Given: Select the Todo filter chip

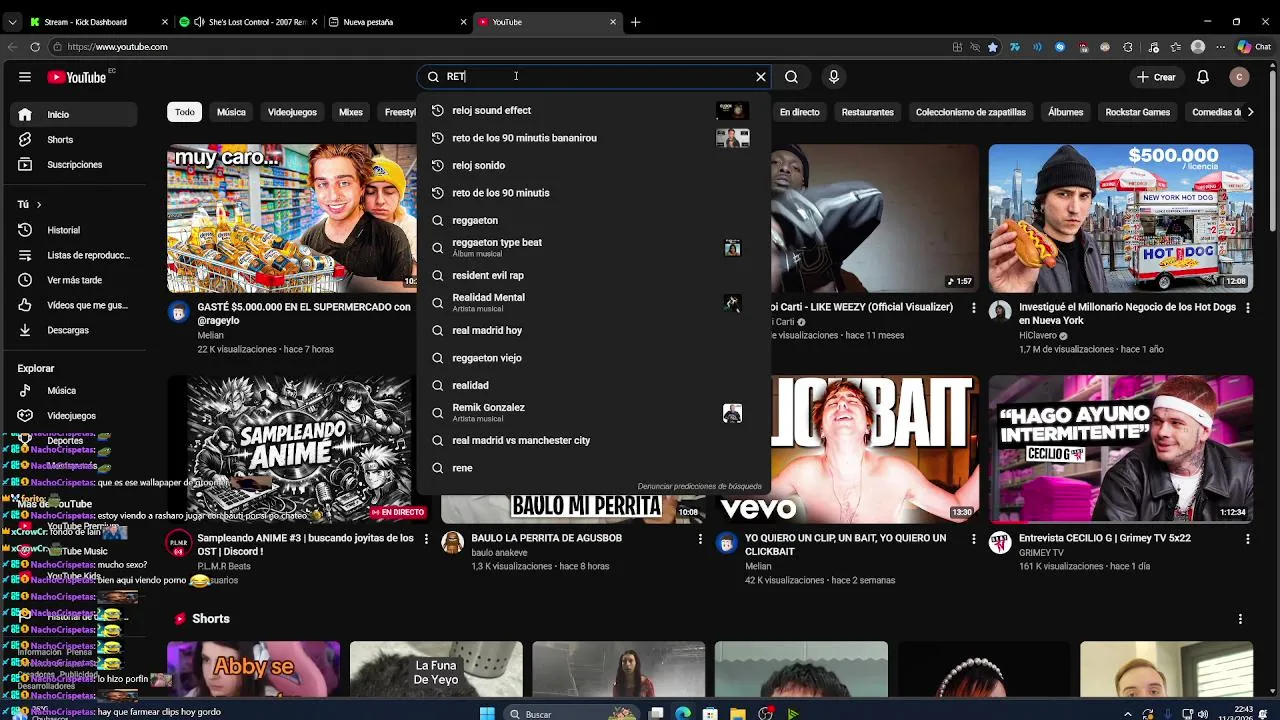Looking at the screenshot, I should (185, 112).
